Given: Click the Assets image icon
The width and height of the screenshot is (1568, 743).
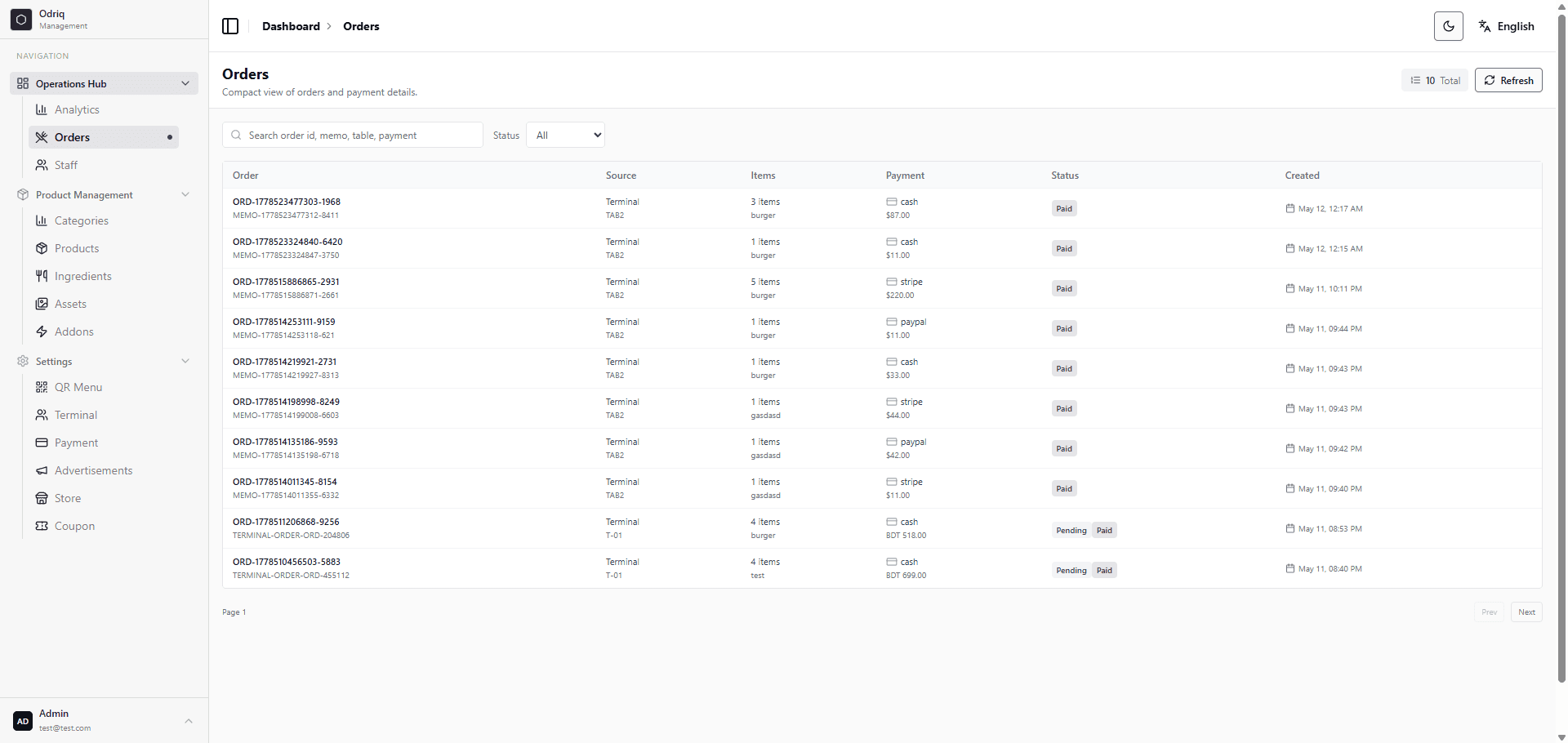Looking at the screenshot, I should point(42,304).
